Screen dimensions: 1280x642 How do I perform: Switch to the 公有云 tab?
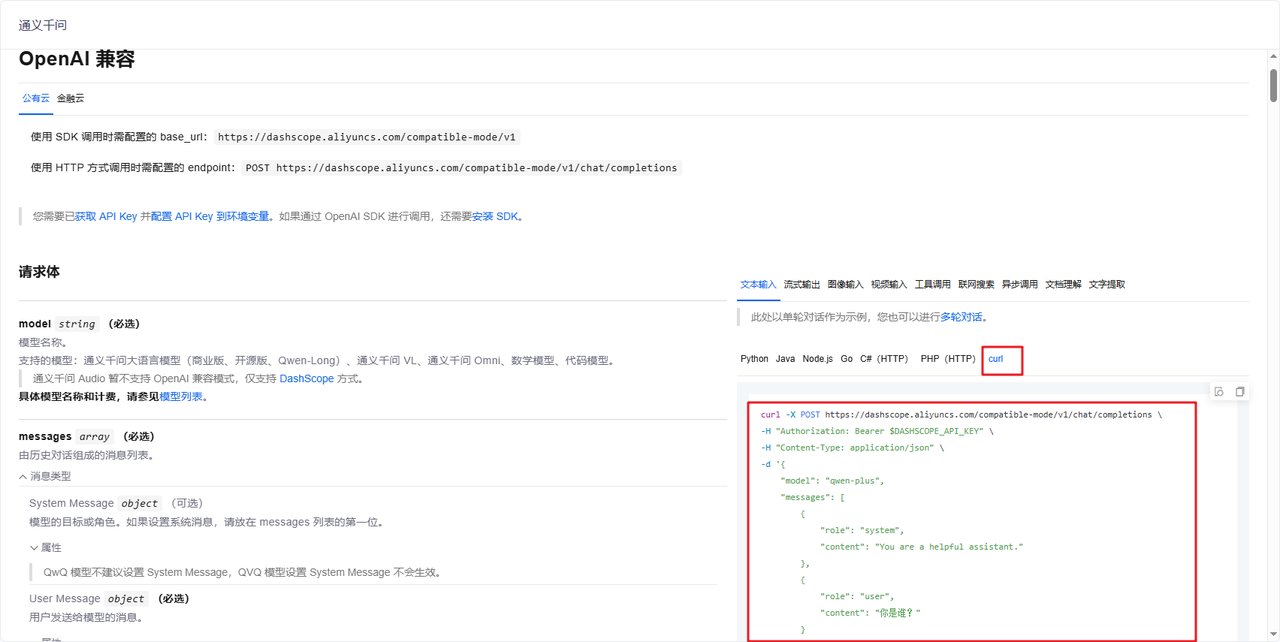[x=36, y=98]
